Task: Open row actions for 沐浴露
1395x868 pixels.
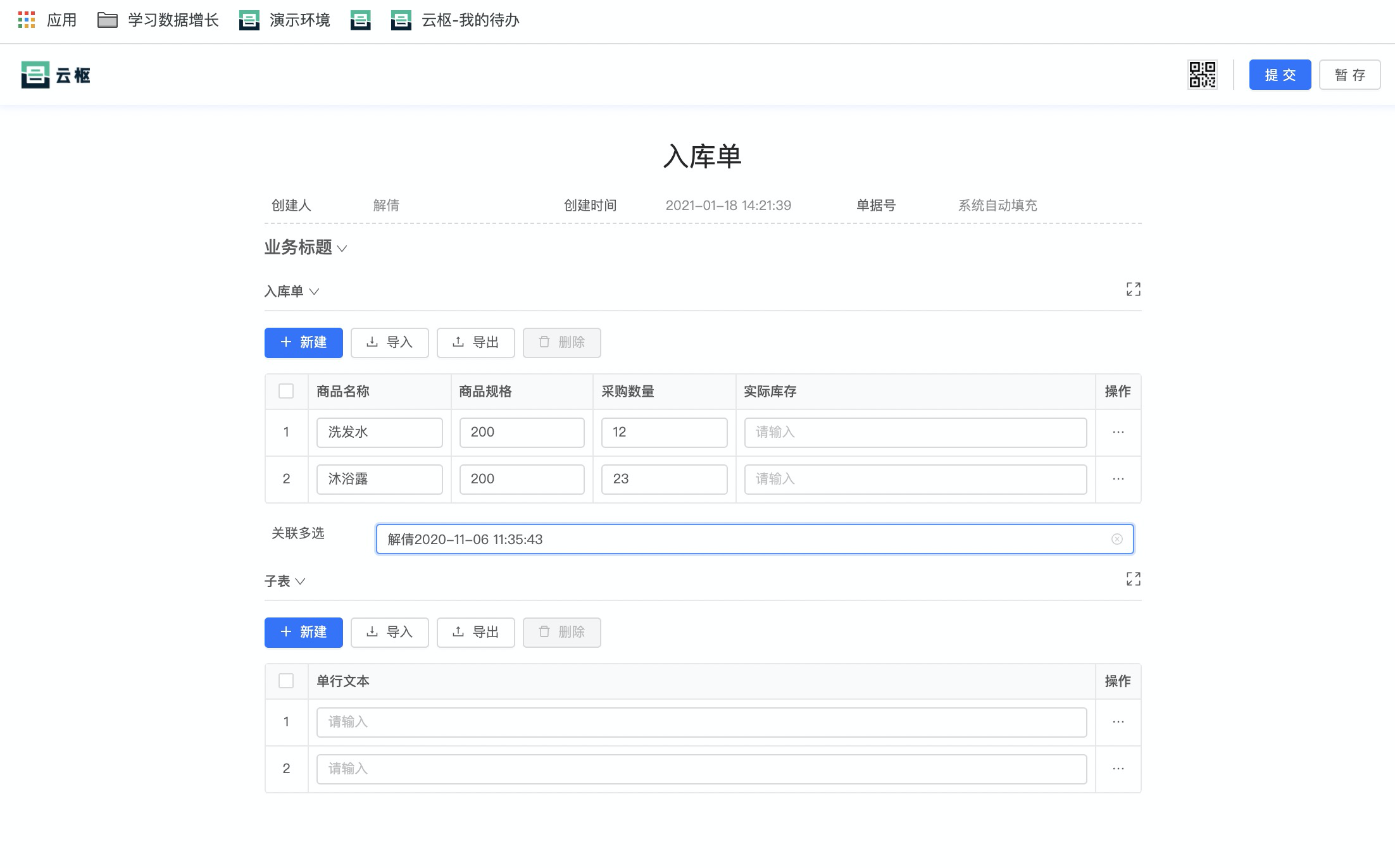Action: pos(1118,479)
